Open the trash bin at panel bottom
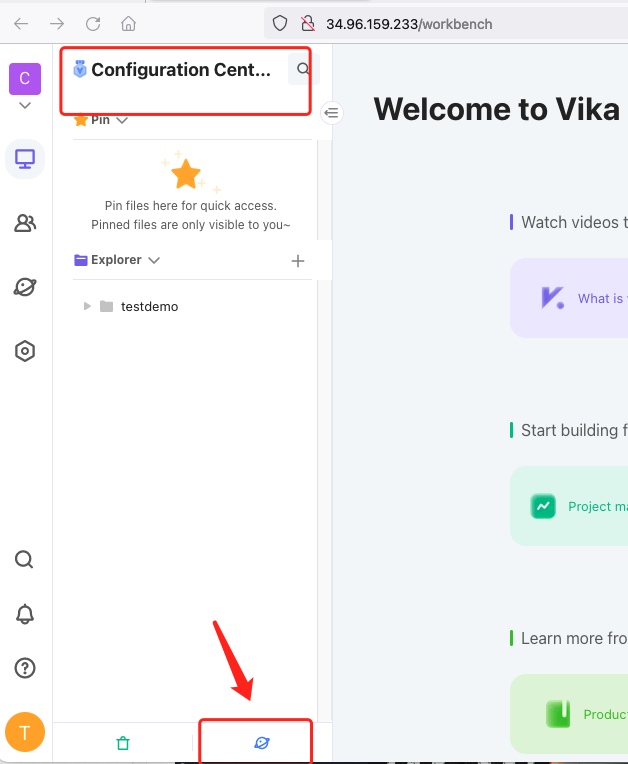Image resolution: width=628 pixels, height=764 pixels. pos(123,743)
